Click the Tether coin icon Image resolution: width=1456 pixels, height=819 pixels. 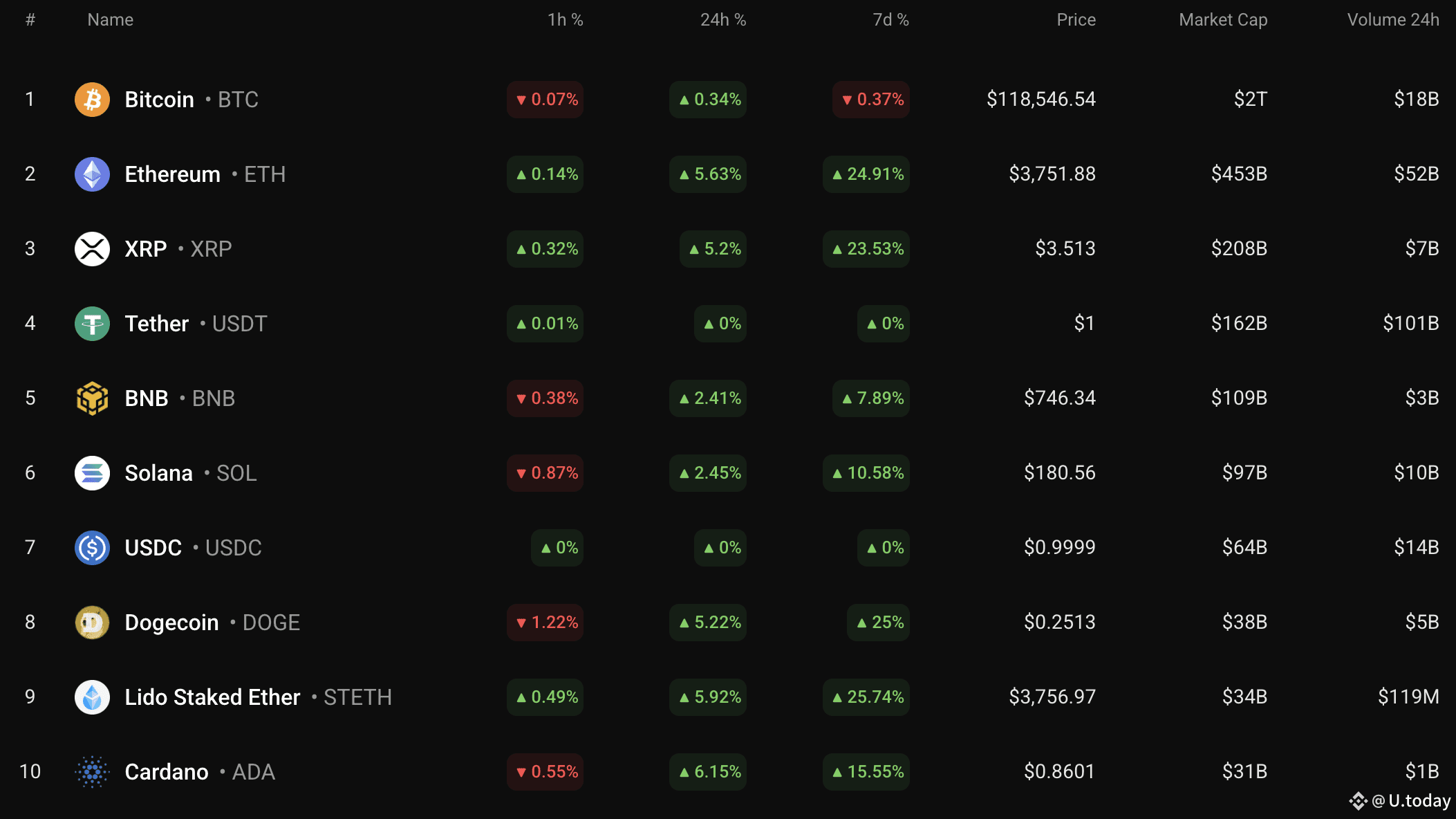coord(92,324)
